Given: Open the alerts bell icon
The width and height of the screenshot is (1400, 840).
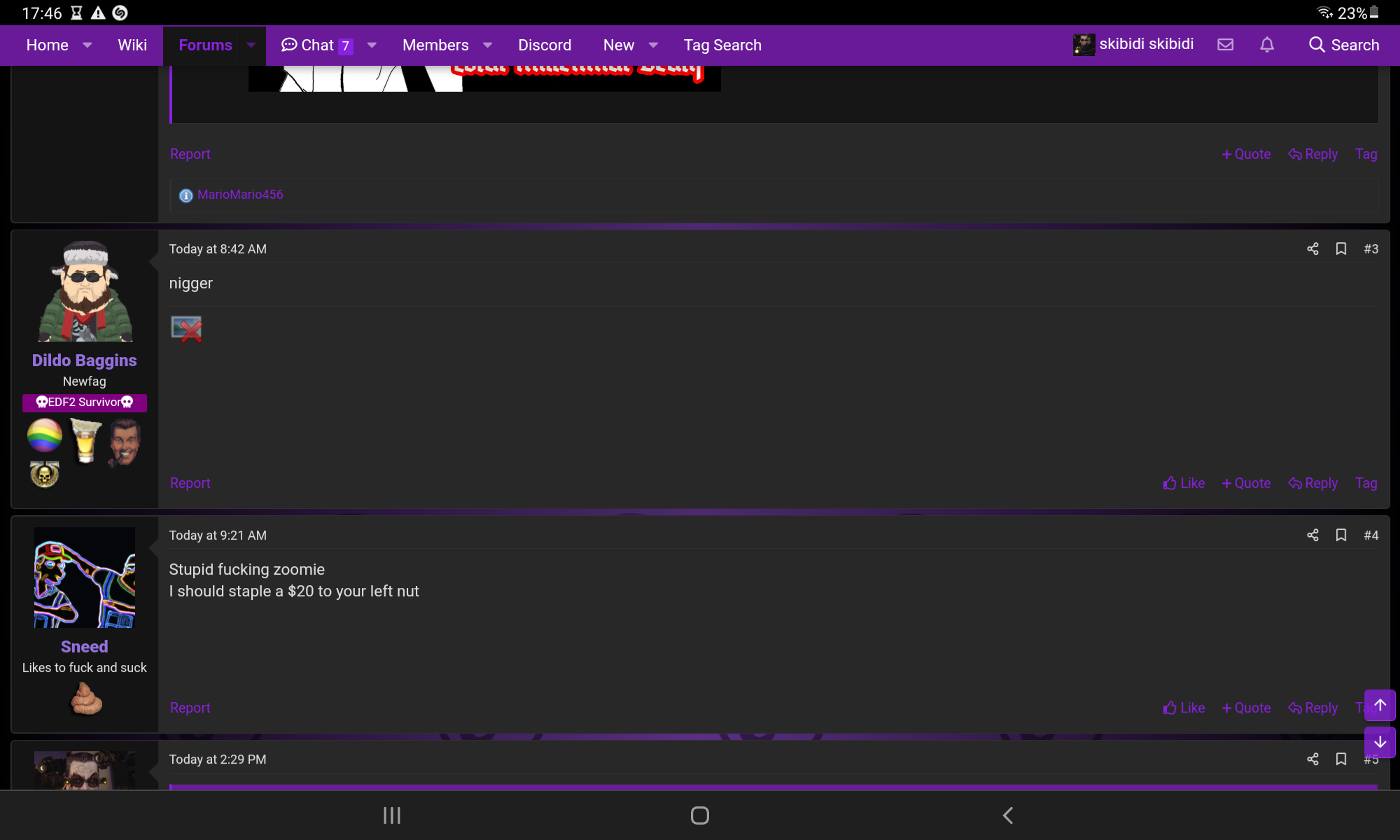Looking at the screenshot, I should coord(1267,45).
